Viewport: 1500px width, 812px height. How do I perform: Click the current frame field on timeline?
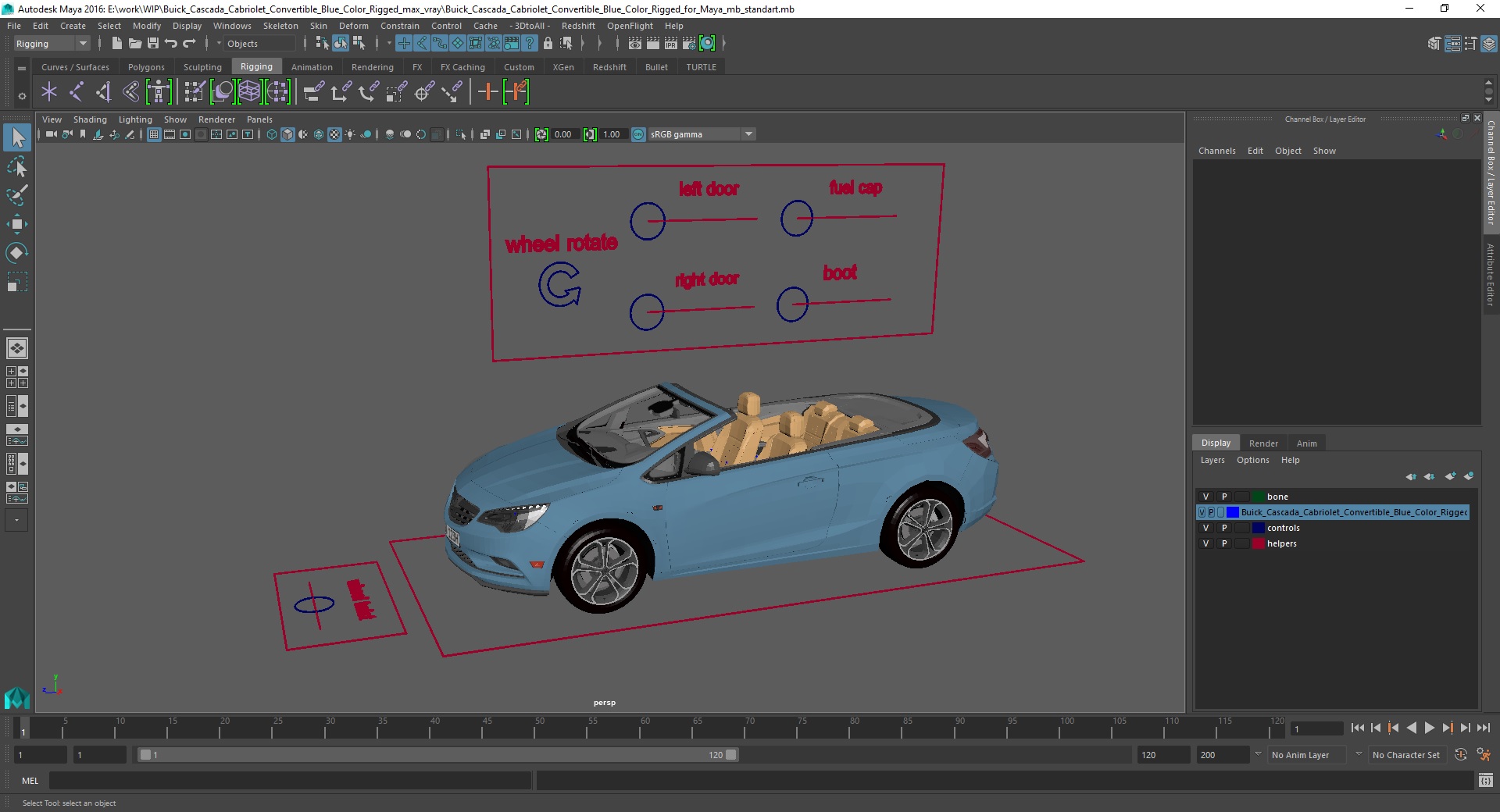point(1317,729)
